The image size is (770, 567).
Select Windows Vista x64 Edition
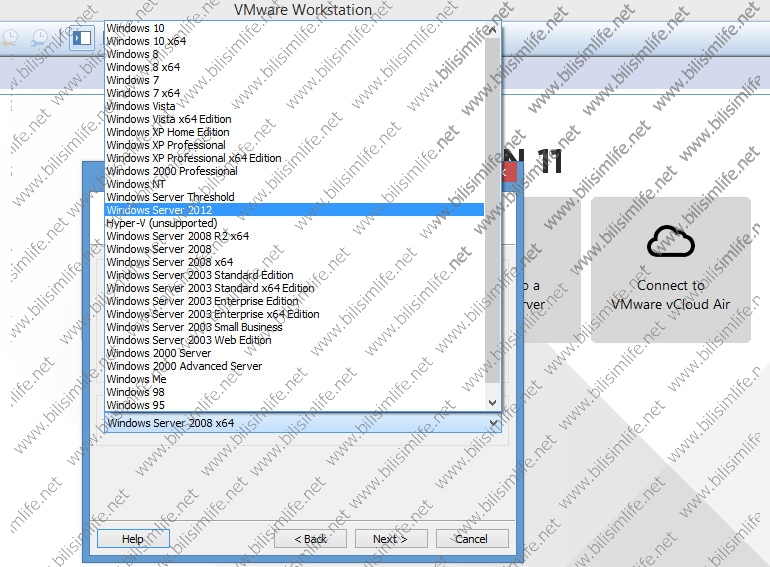coord(294,119)
